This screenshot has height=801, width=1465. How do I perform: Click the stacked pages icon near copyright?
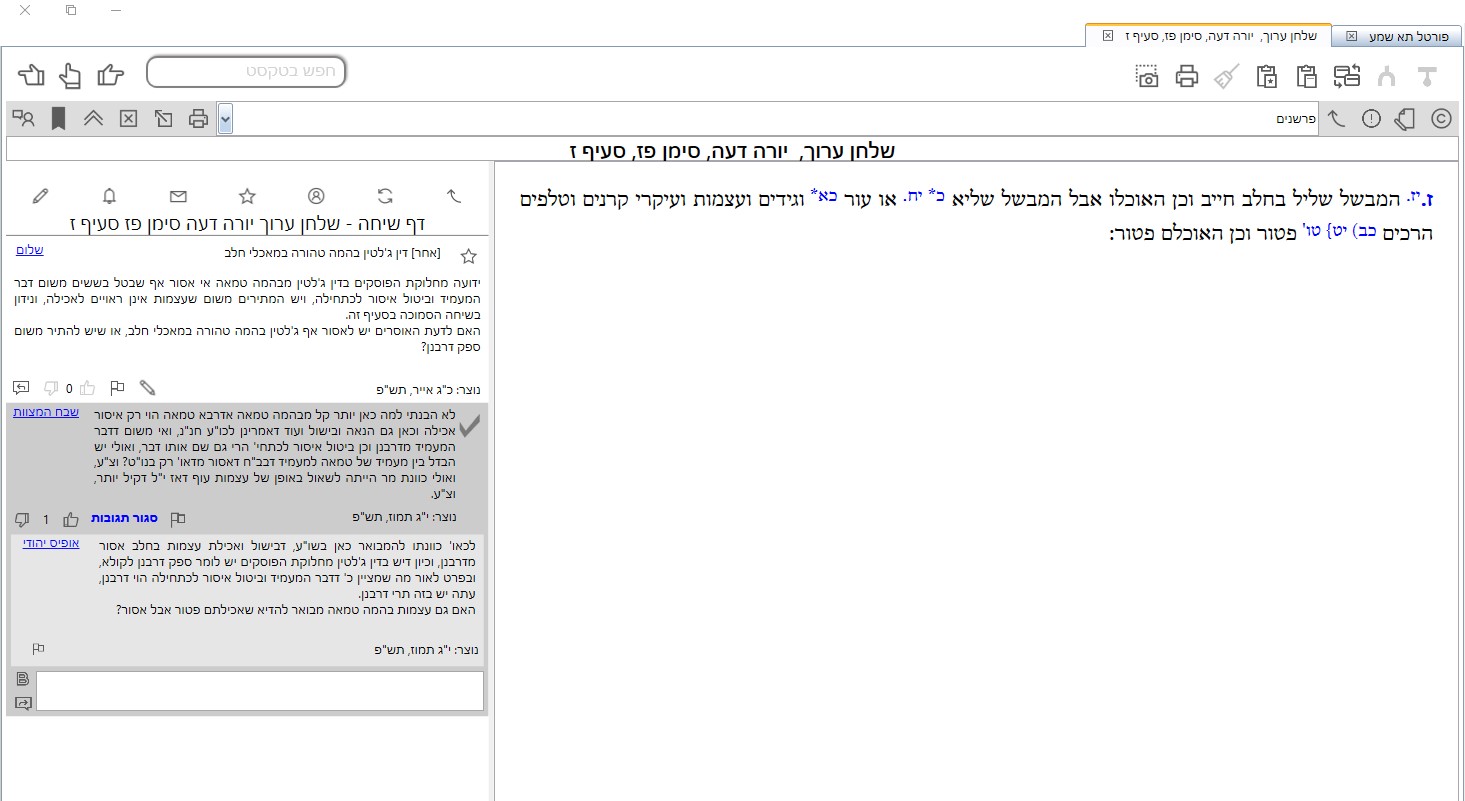pos(1405,119)
